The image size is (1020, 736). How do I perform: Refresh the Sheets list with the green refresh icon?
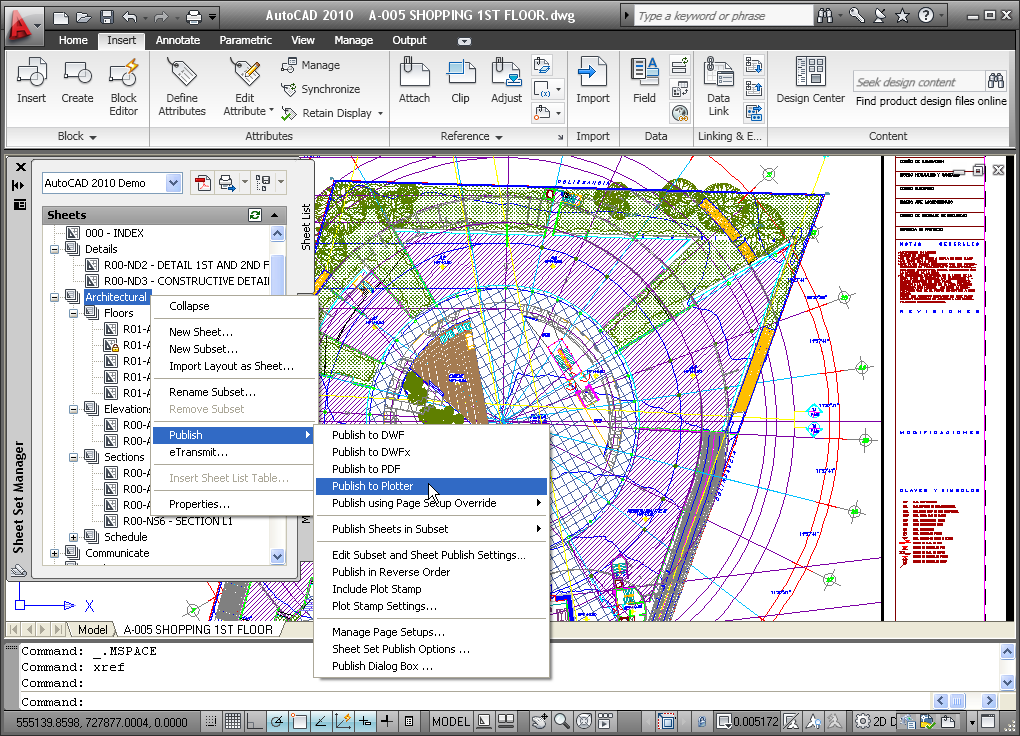pyautogui.click(x=255, y=215)
